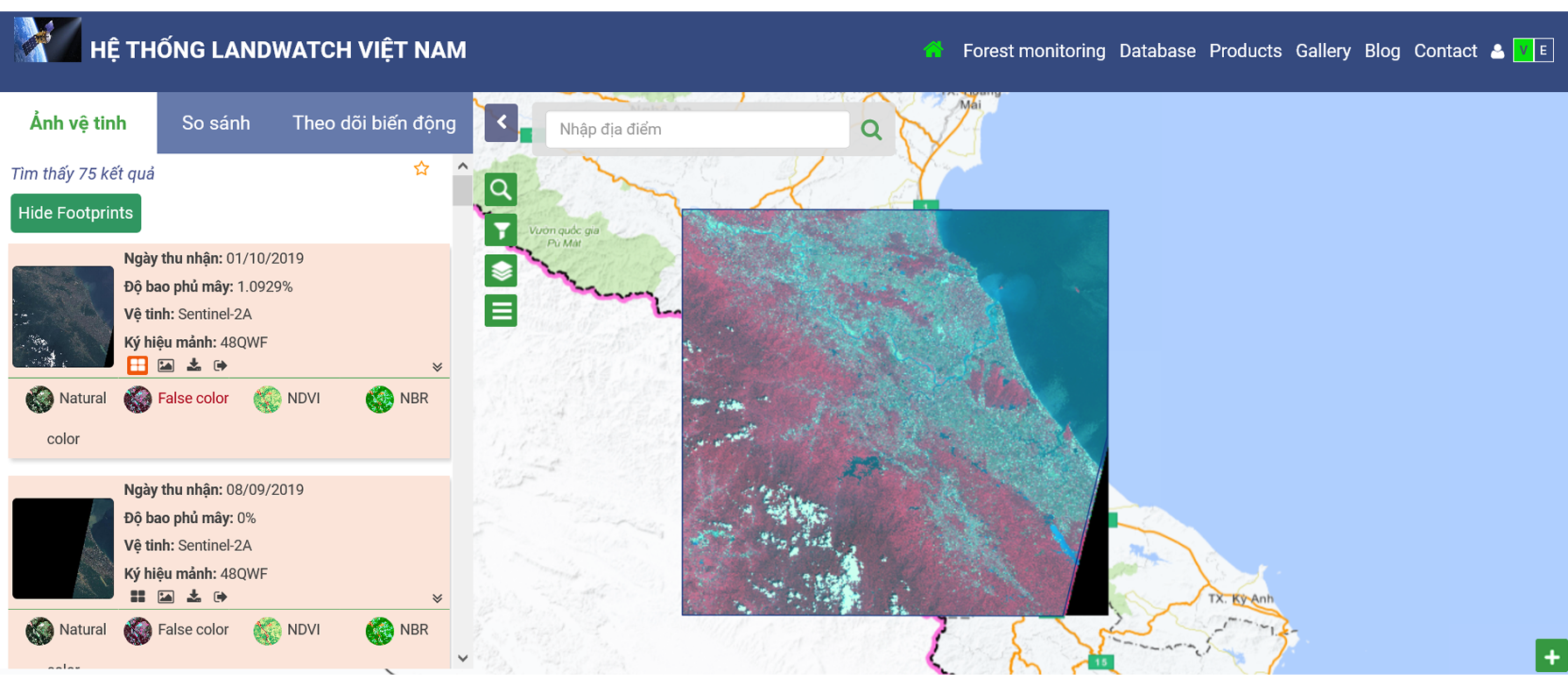
Task: Open the Theo dõi biến động tab
Action: (x=374, y=123)
